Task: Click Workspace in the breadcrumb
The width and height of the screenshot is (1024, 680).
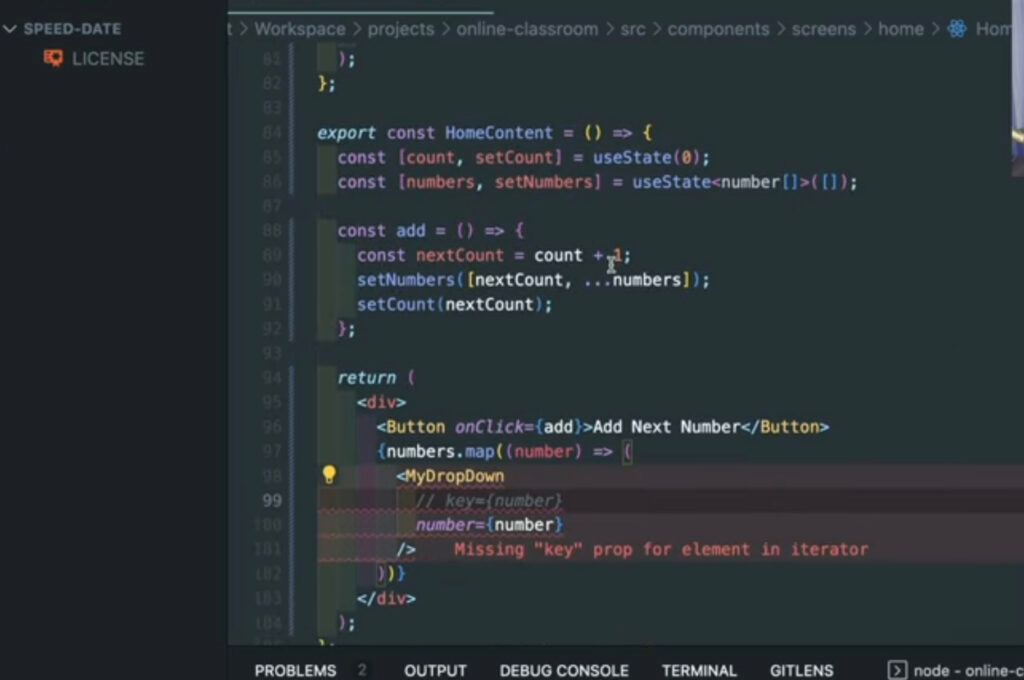Action: [300, 29]
